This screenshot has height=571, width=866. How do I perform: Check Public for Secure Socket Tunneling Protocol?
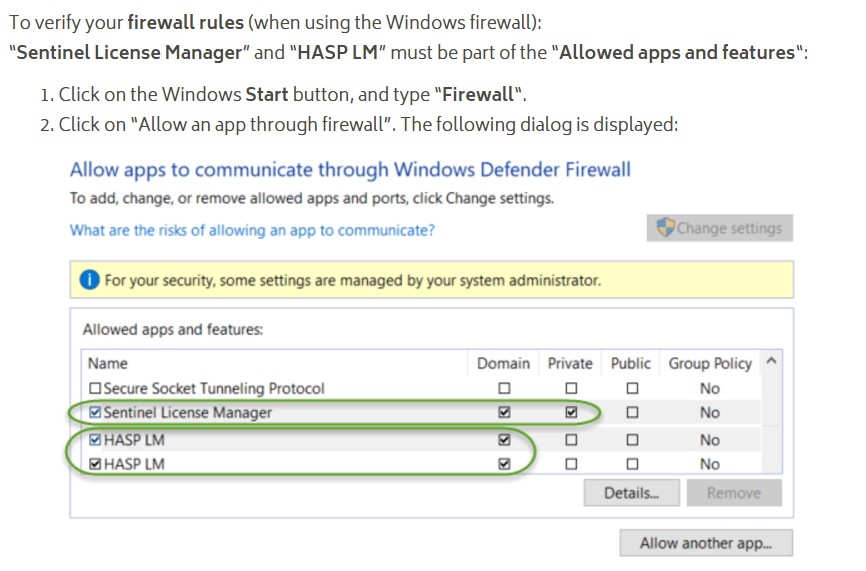click(632, 388)
